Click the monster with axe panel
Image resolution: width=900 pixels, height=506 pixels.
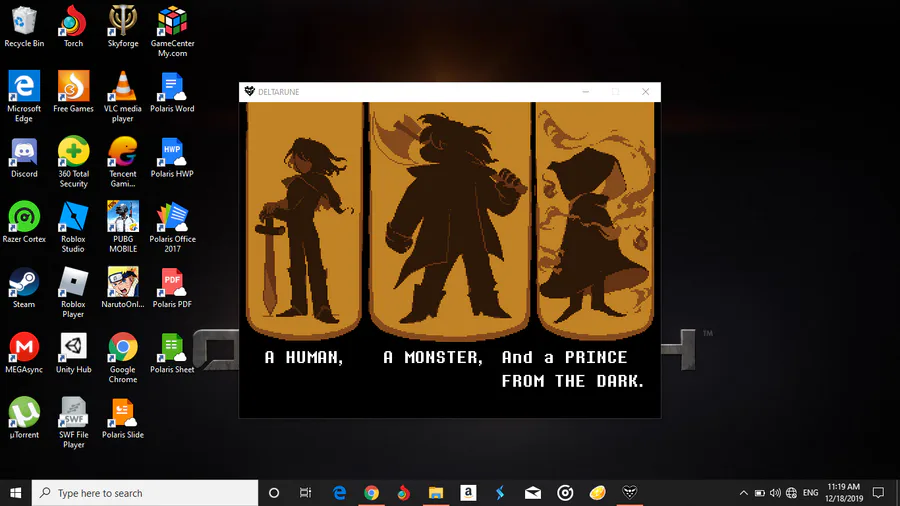click(x=449, y=221)
